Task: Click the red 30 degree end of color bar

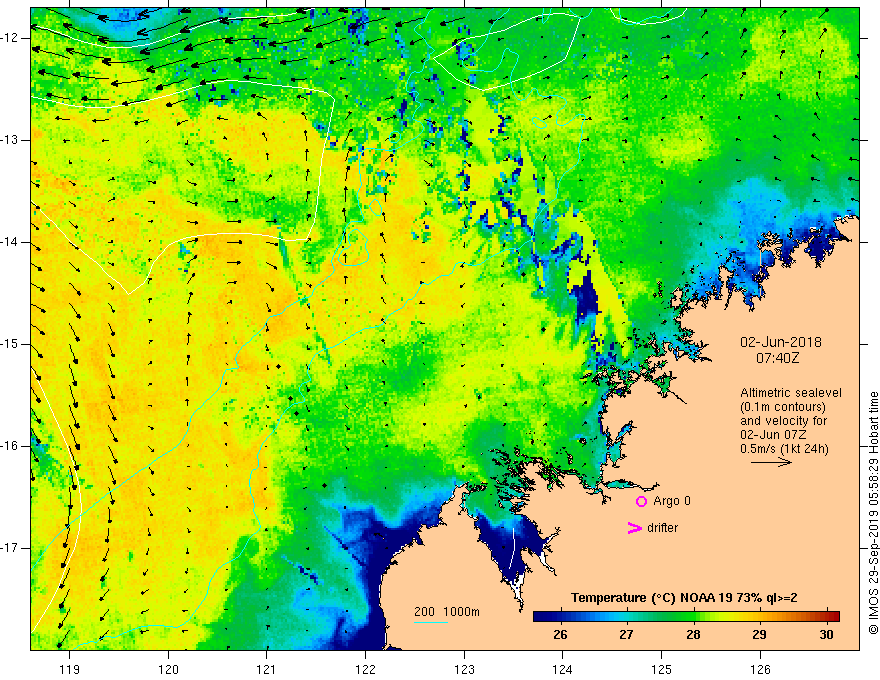Action: click(x=834, y=617)
